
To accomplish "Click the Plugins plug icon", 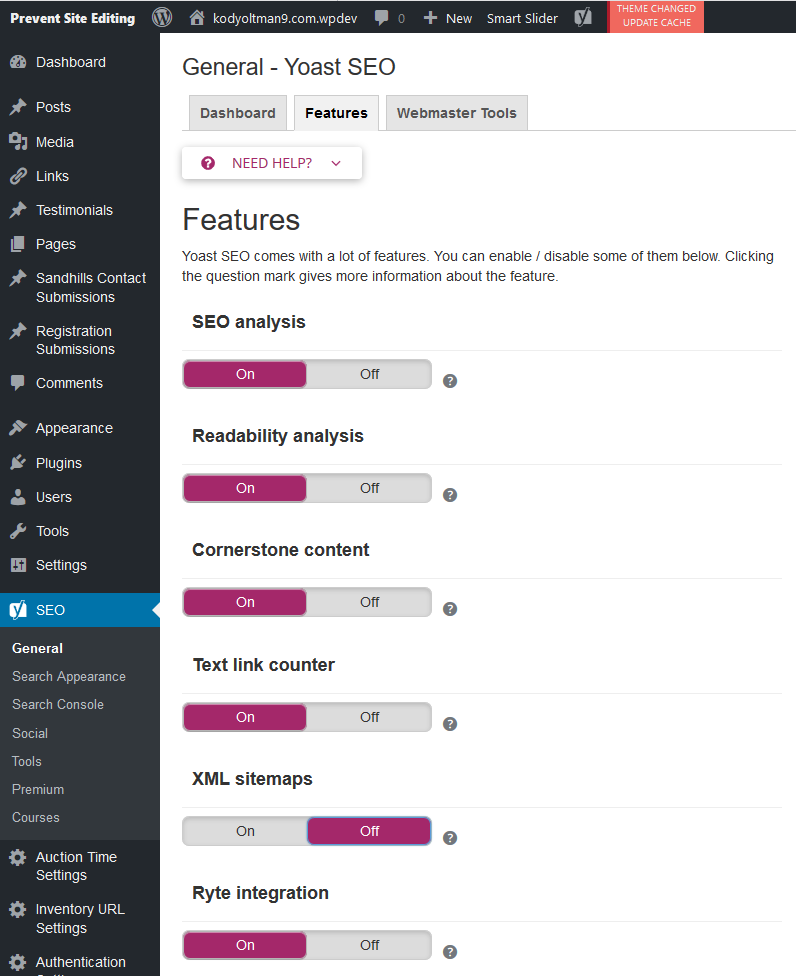I will [18, 462].
